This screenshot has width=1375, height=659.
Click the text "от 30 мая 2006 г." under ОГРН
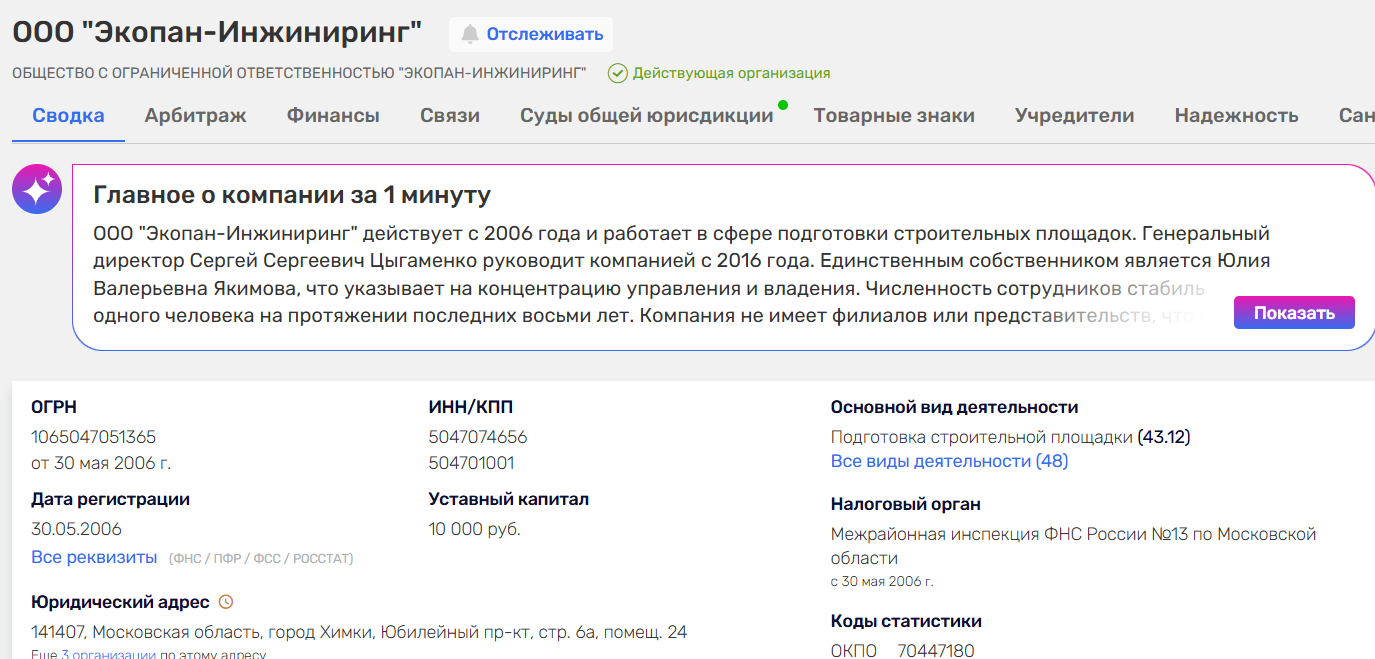click(x=101, y=463)
